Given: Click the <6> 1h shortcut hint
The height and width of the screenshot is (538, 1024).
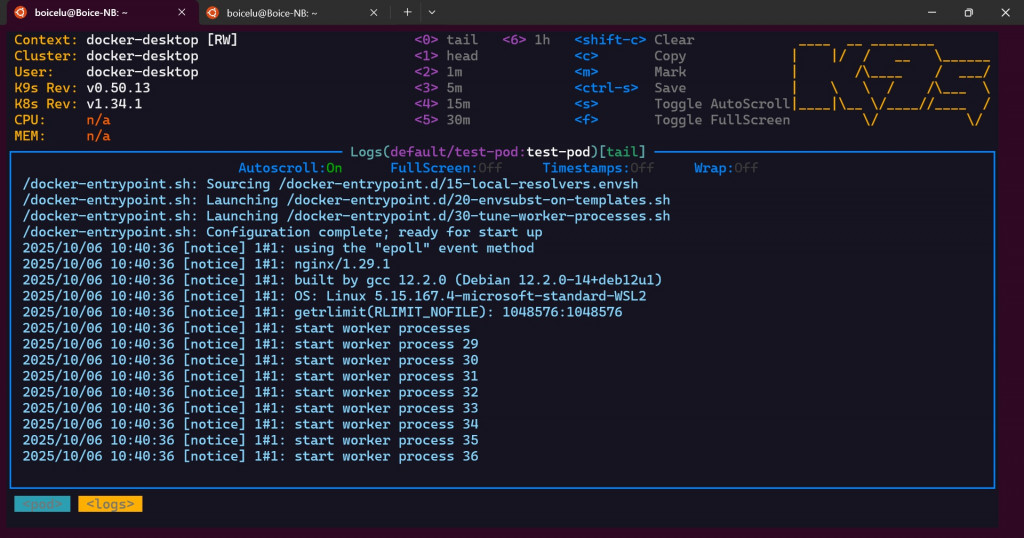Looking at the screenshot, I should pos(526,40).
